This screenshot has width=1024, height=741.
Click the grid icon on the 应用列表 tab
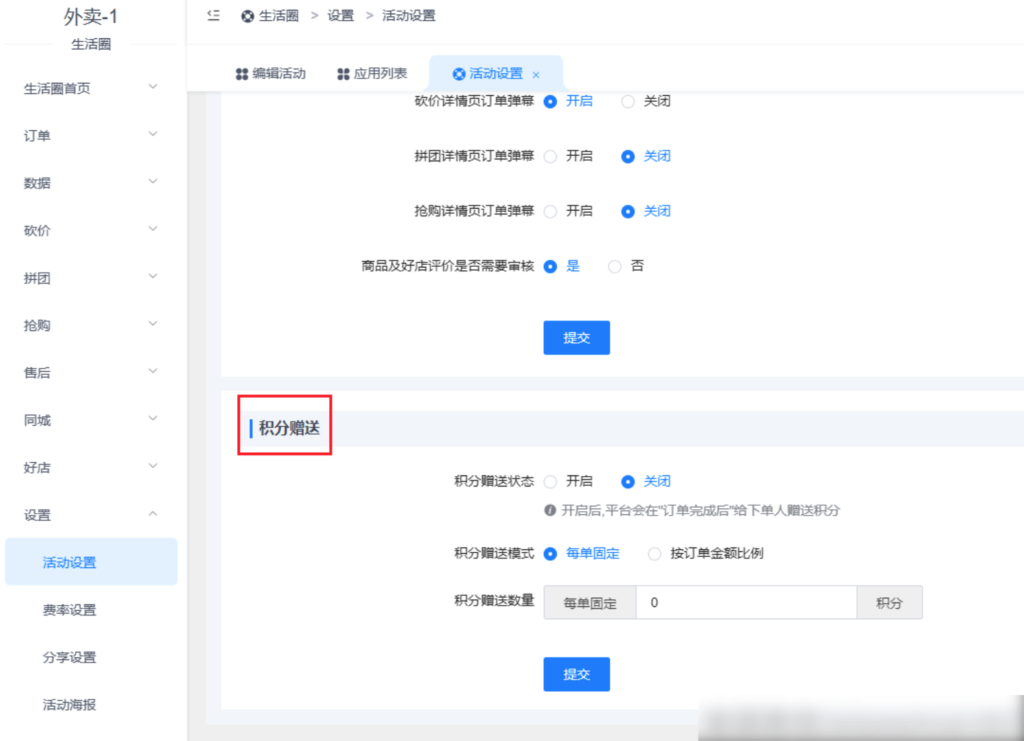click(x=341, y=72)
